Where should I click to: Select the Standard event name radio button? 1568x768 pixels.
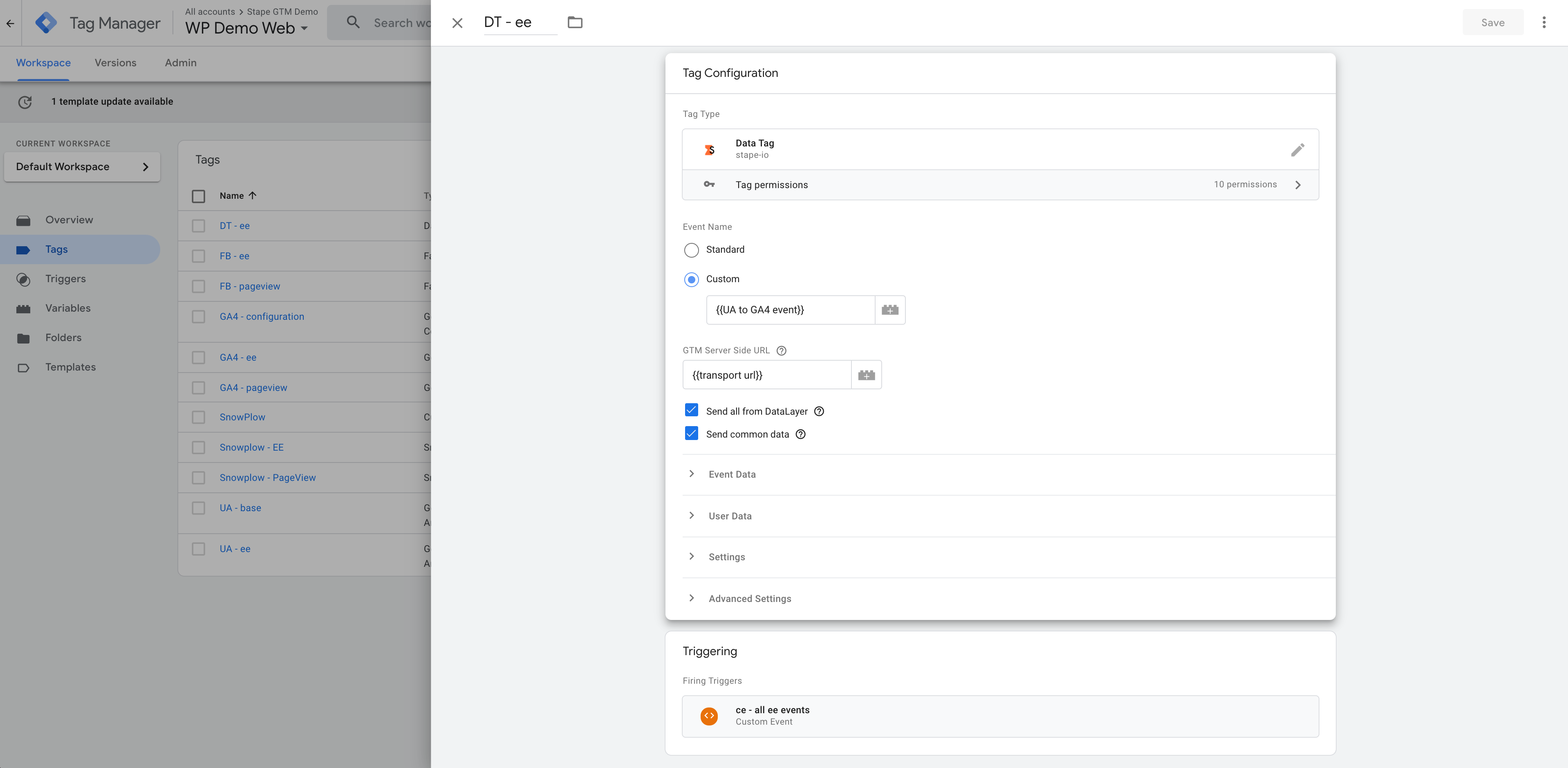(x=691, y=250)
